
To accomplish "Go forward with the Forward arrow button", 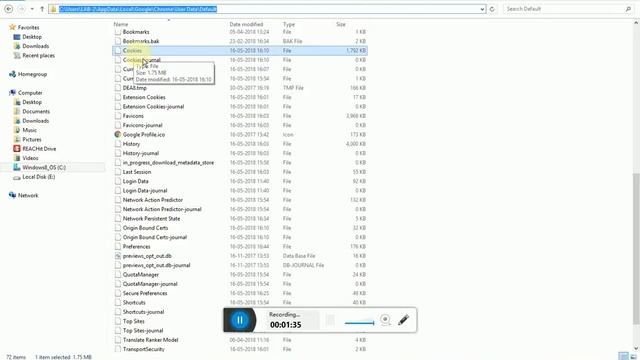I will coord(22,9).
